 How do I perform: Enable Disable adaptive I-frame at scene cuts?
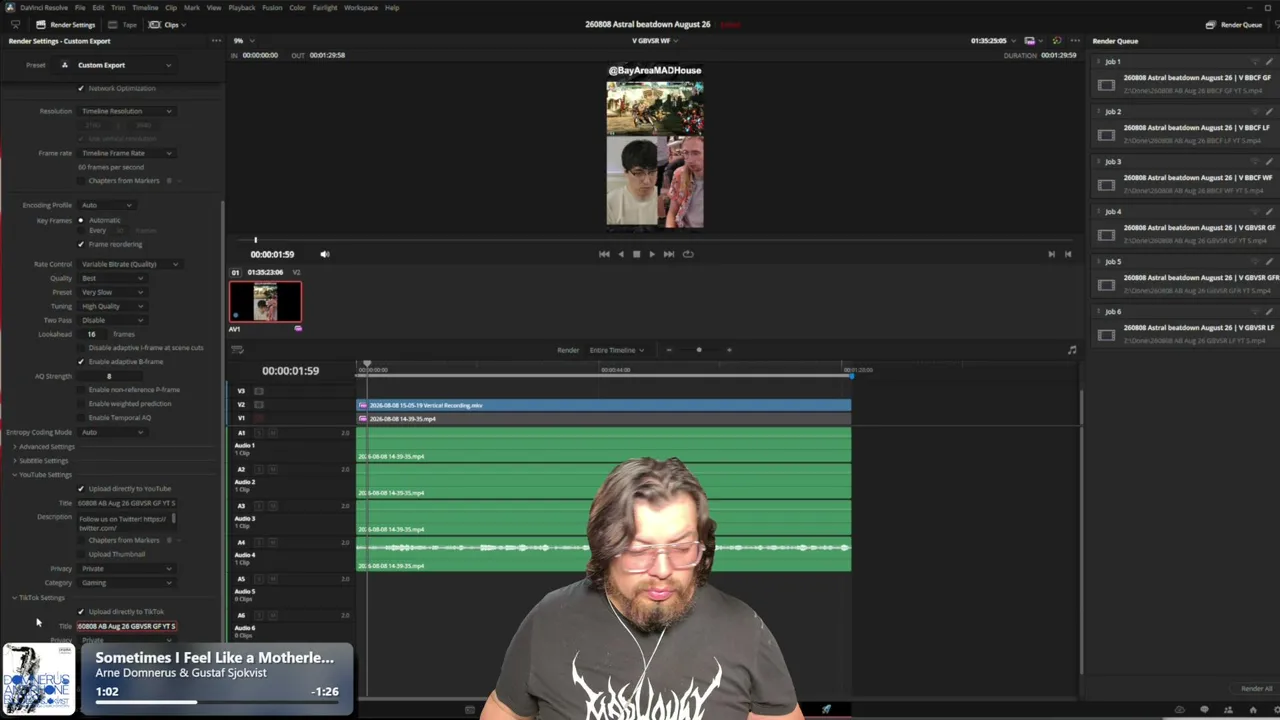coord(81,348)
